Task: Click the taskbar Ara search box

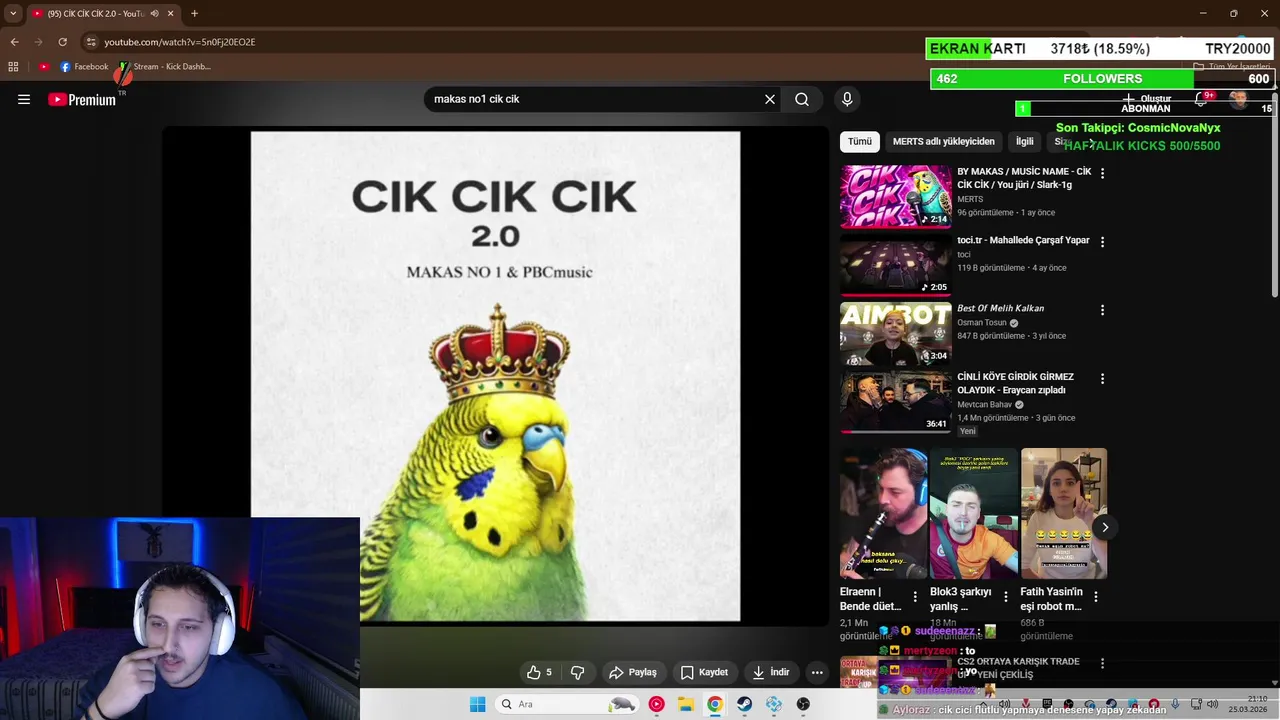Action: pos(567,704)
